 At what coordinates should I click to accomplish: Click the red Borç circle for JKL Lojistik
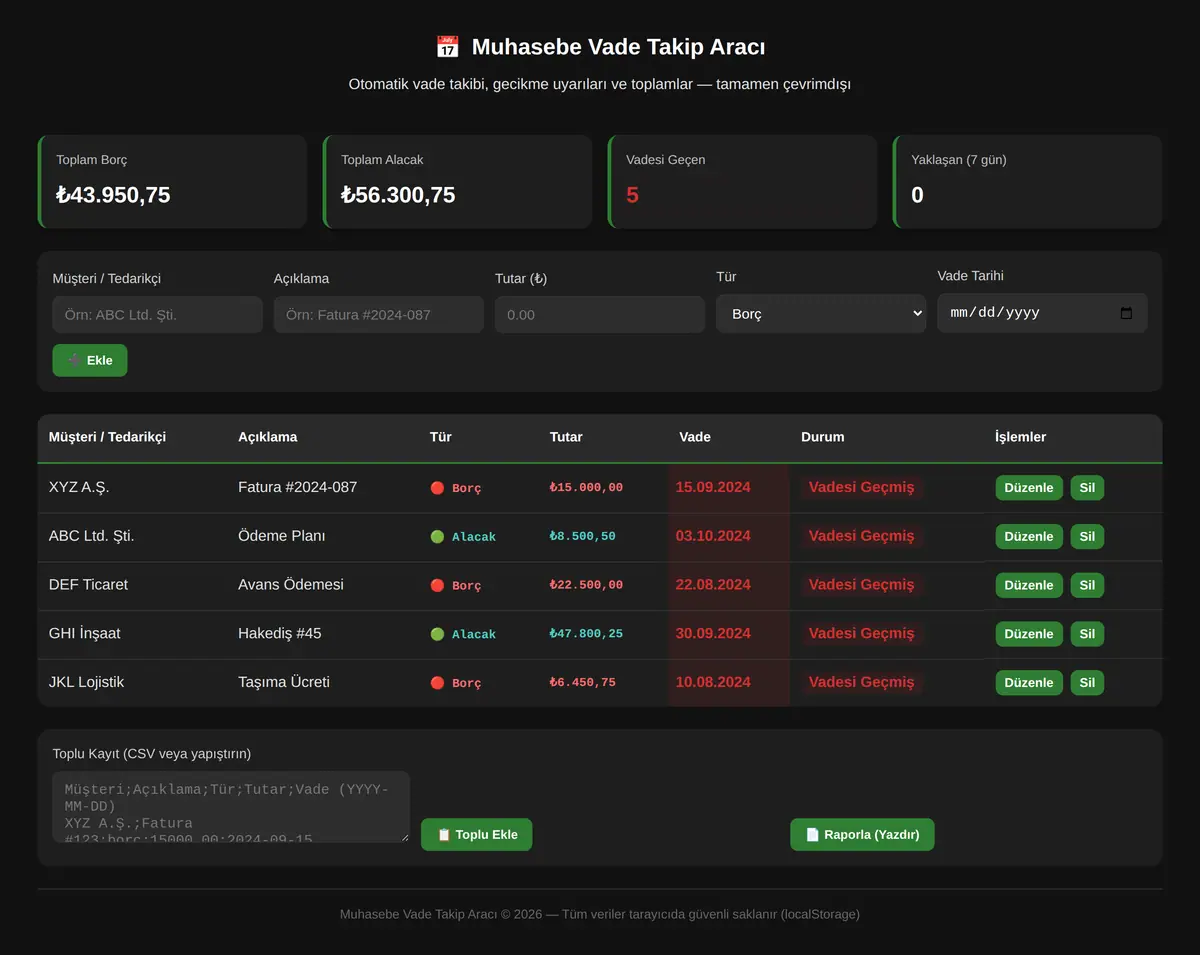click(x=437, y=683)
